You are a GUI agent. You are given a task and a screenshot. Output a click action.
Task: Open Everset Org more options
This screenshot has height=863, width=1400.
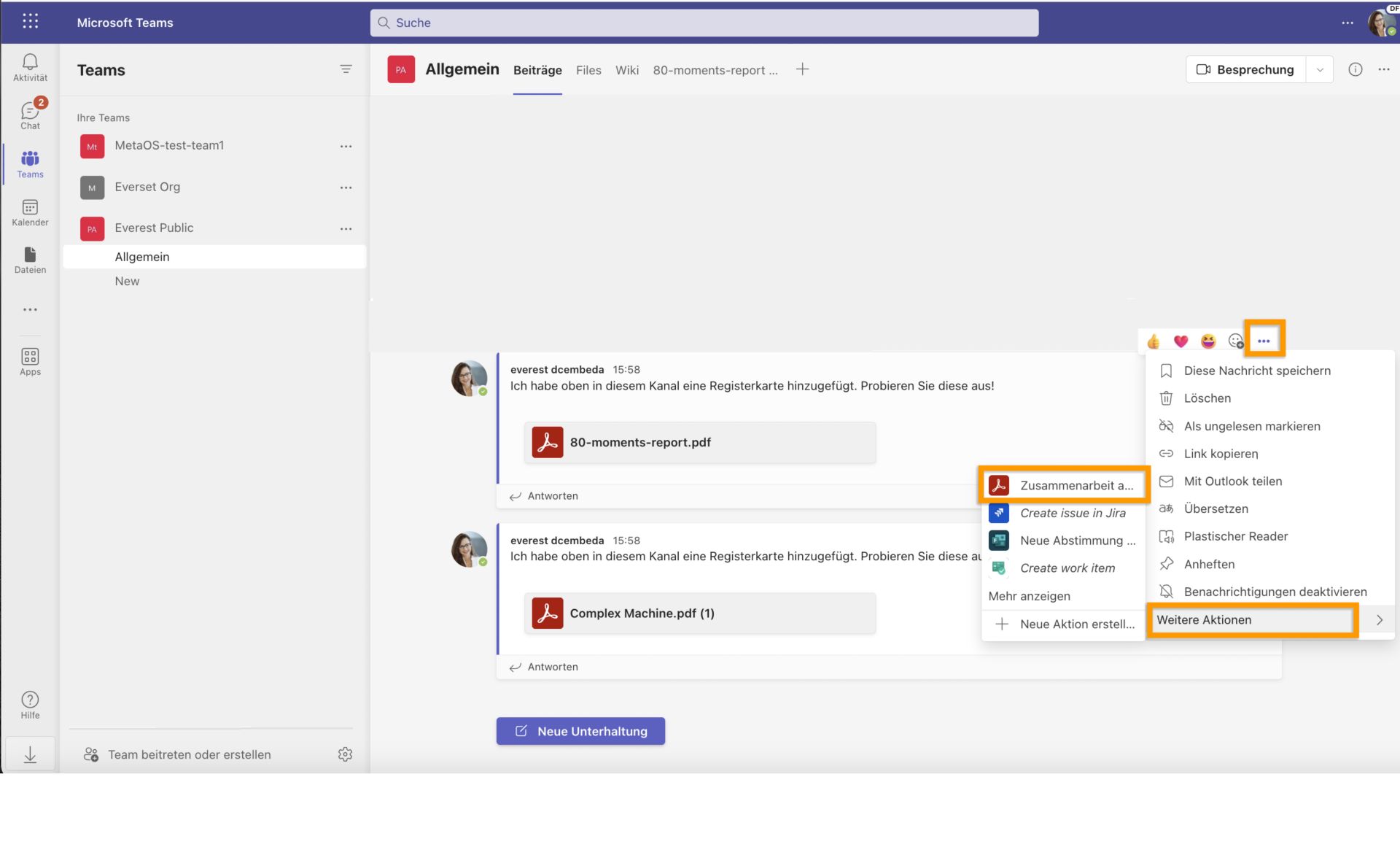[346, 187]
